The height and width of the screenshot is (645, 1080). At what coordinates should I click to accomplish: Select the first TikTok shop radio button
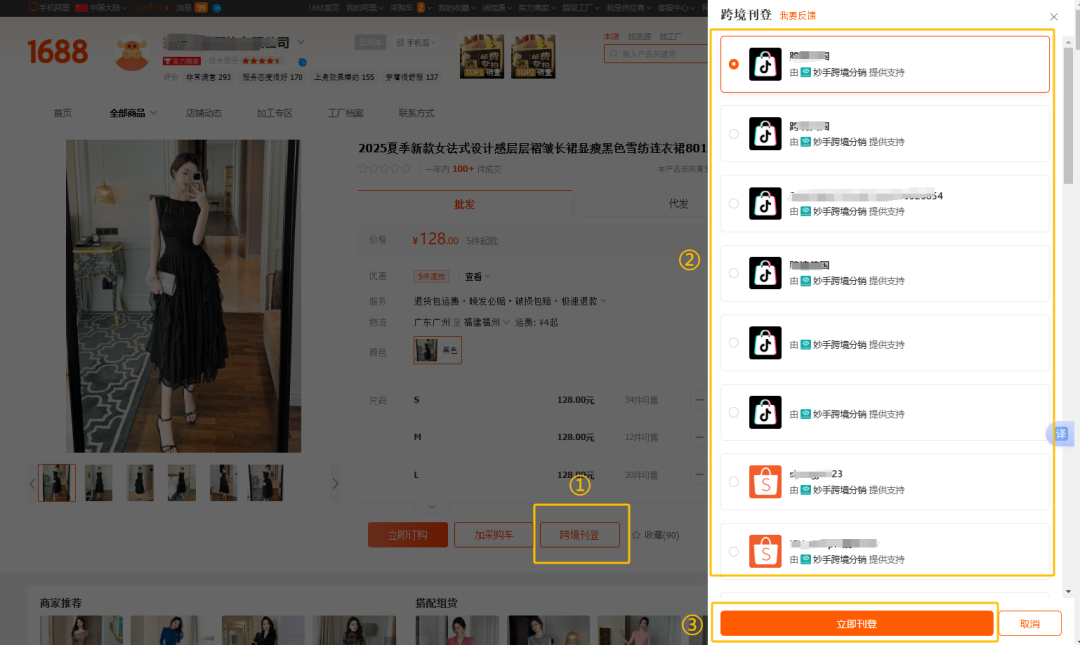[x=734, y=63]
